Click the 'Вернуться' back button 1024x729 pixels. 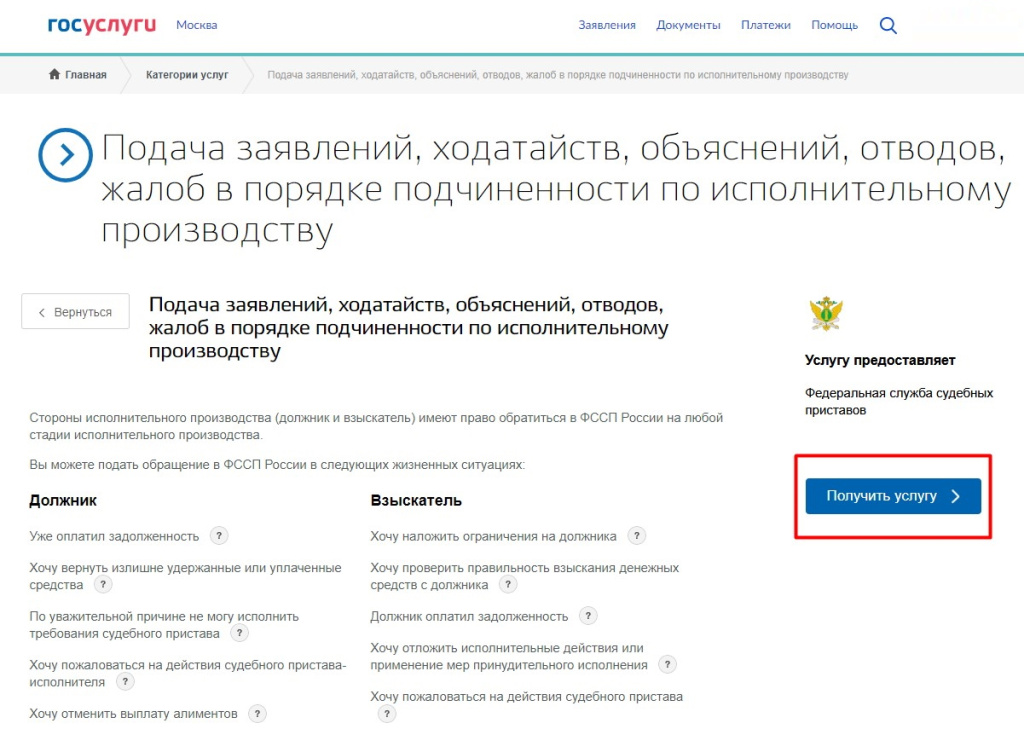click(75, 311)
